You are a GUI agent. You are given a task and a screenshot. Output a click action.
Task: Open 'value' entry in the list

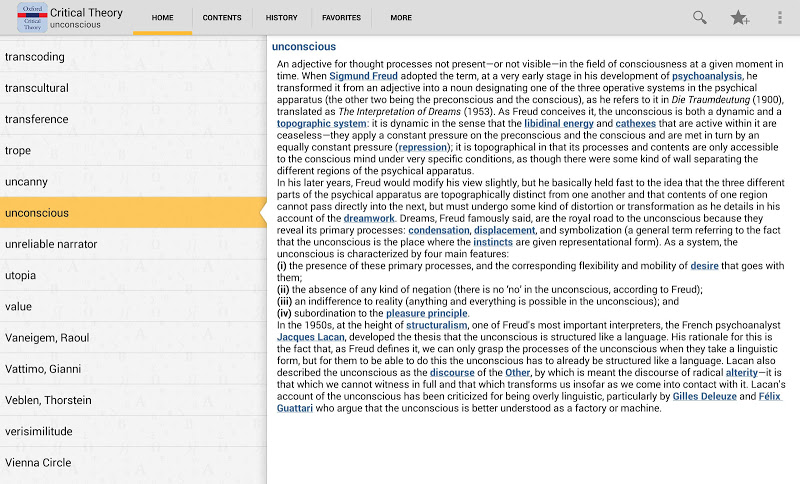coord(133,307)
